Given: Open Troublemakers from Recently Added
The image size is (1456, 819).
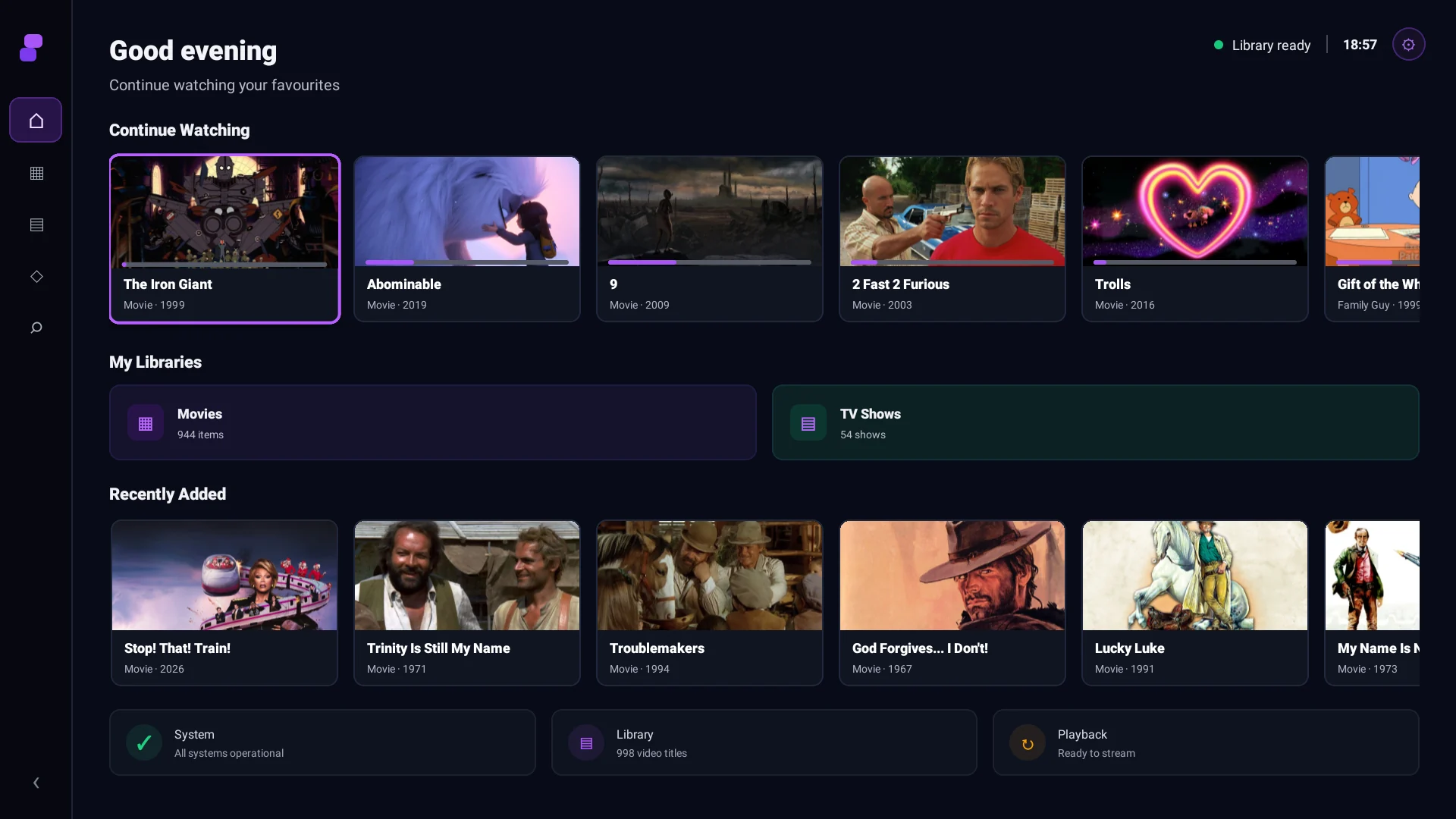Looking at the screenshot, I should (710, 603).
